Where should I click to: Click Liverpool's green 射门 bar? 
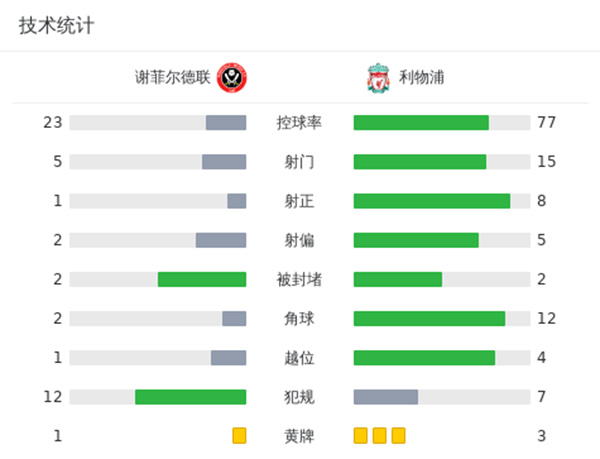[420, 162]
